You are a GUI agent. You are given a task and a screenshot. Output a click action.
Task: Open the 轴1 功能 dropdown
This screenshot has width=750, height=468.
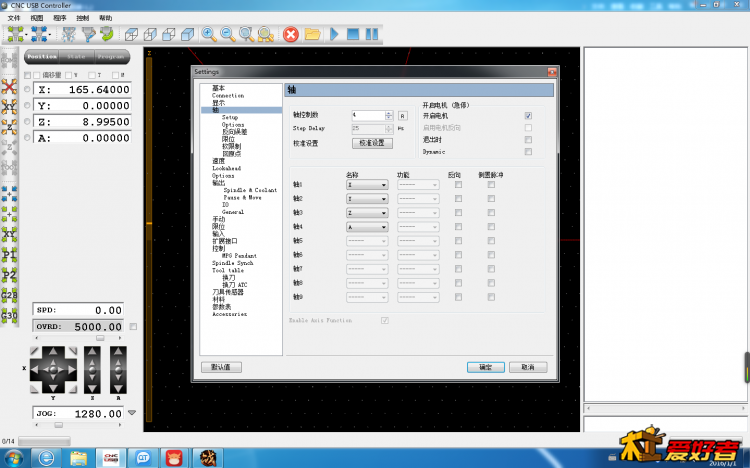click(x=418, y=185)
